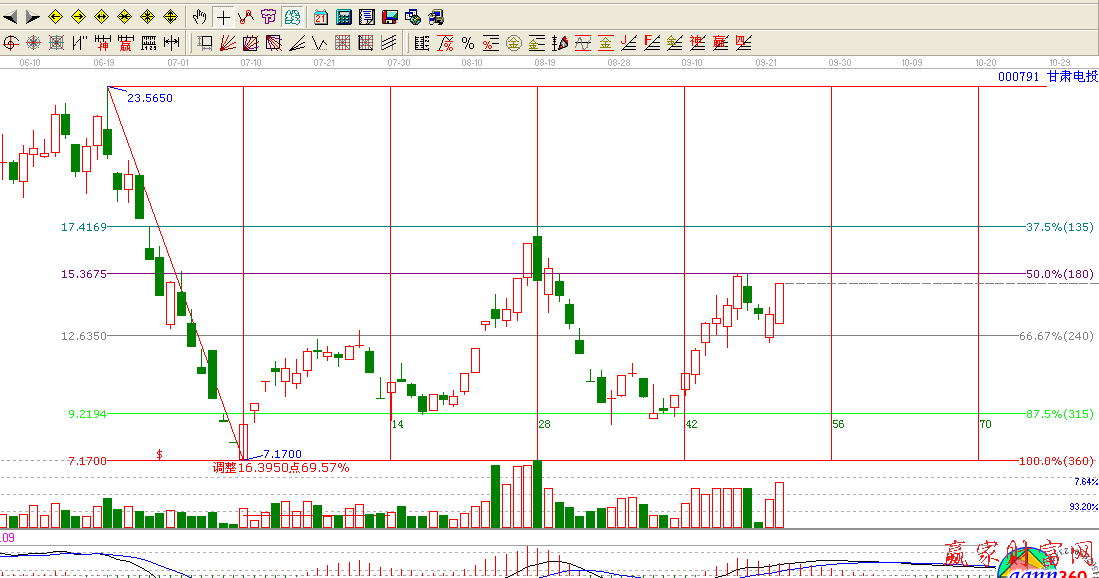Select the Gann fan angle lines tool

click(227, 43)
